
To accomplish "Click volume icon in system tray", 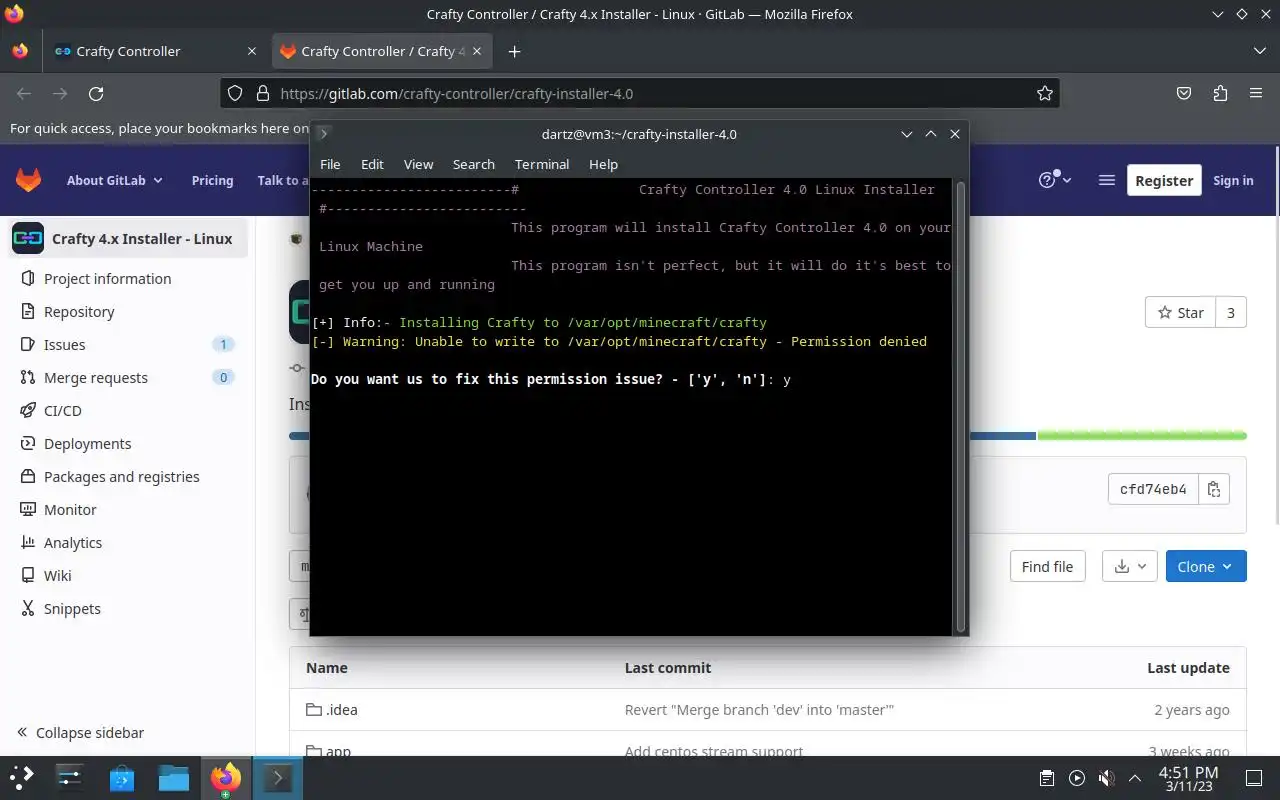I will pos(1106,778).
